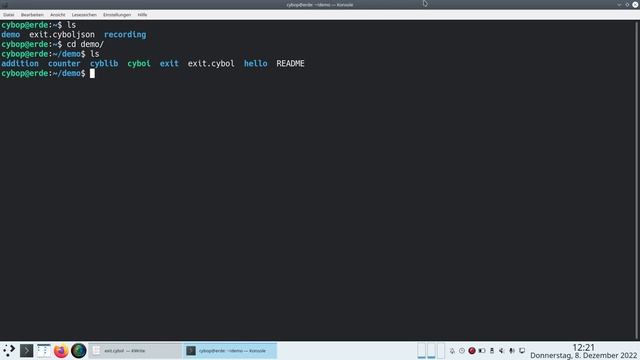
Task: Open battery status in system tray
Action: 482,351
